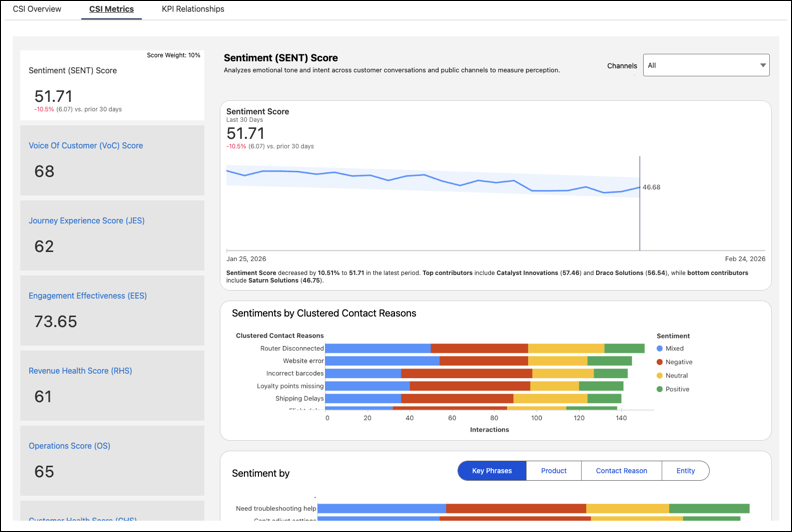Switch Sentiment by to Entity
This screenshot has height=532, width=792.
point(685,471)
